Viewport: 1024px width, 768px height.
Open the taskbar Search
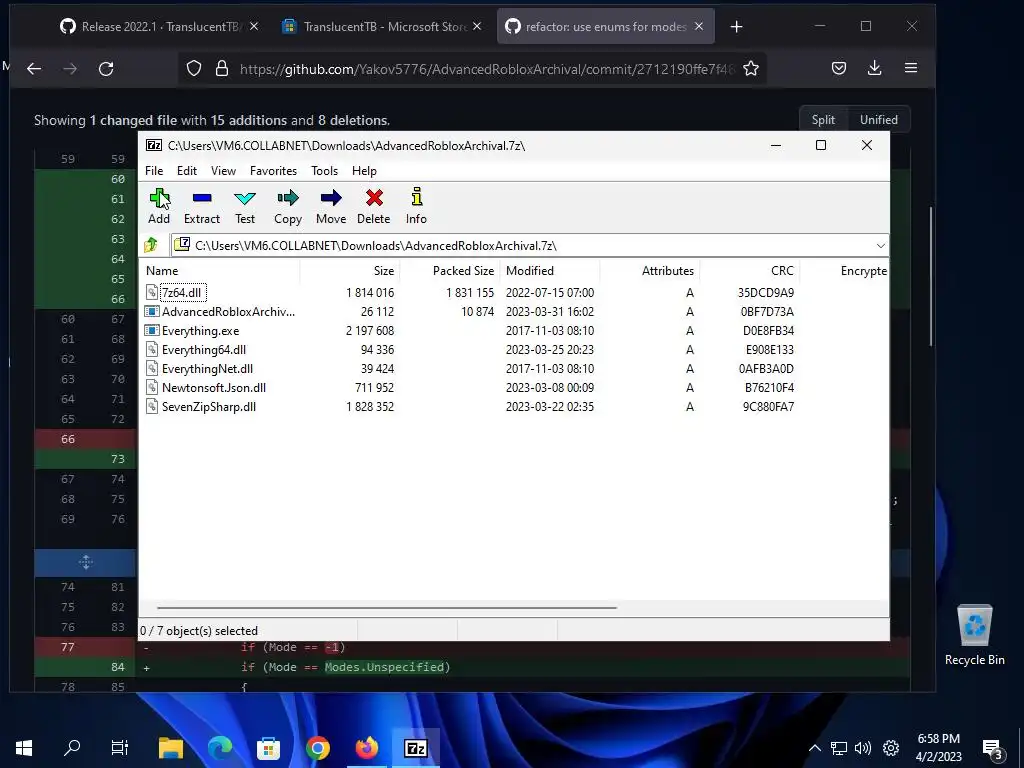click(x=72, y=747)
